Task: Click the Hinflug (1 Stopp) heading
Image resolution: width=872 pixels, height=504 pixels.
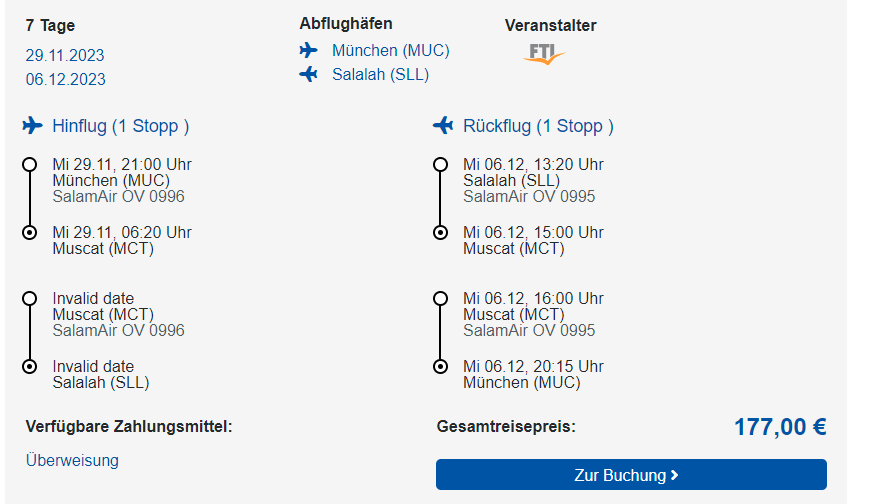Action: 120,126
